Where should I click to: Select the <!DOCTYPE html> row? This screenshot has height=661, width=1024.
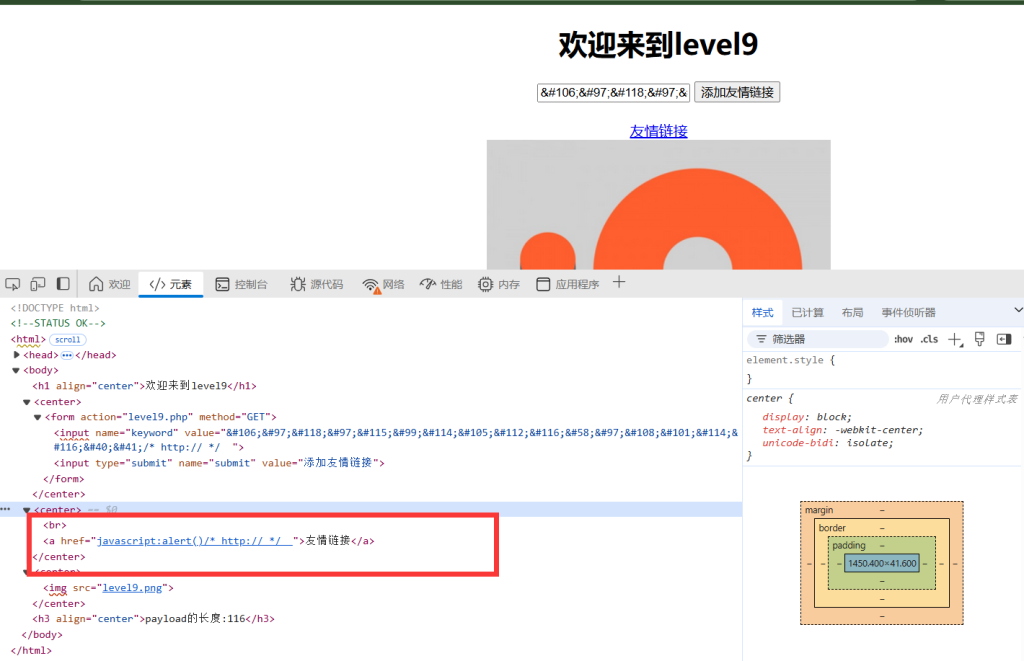(x=55, y=308)
